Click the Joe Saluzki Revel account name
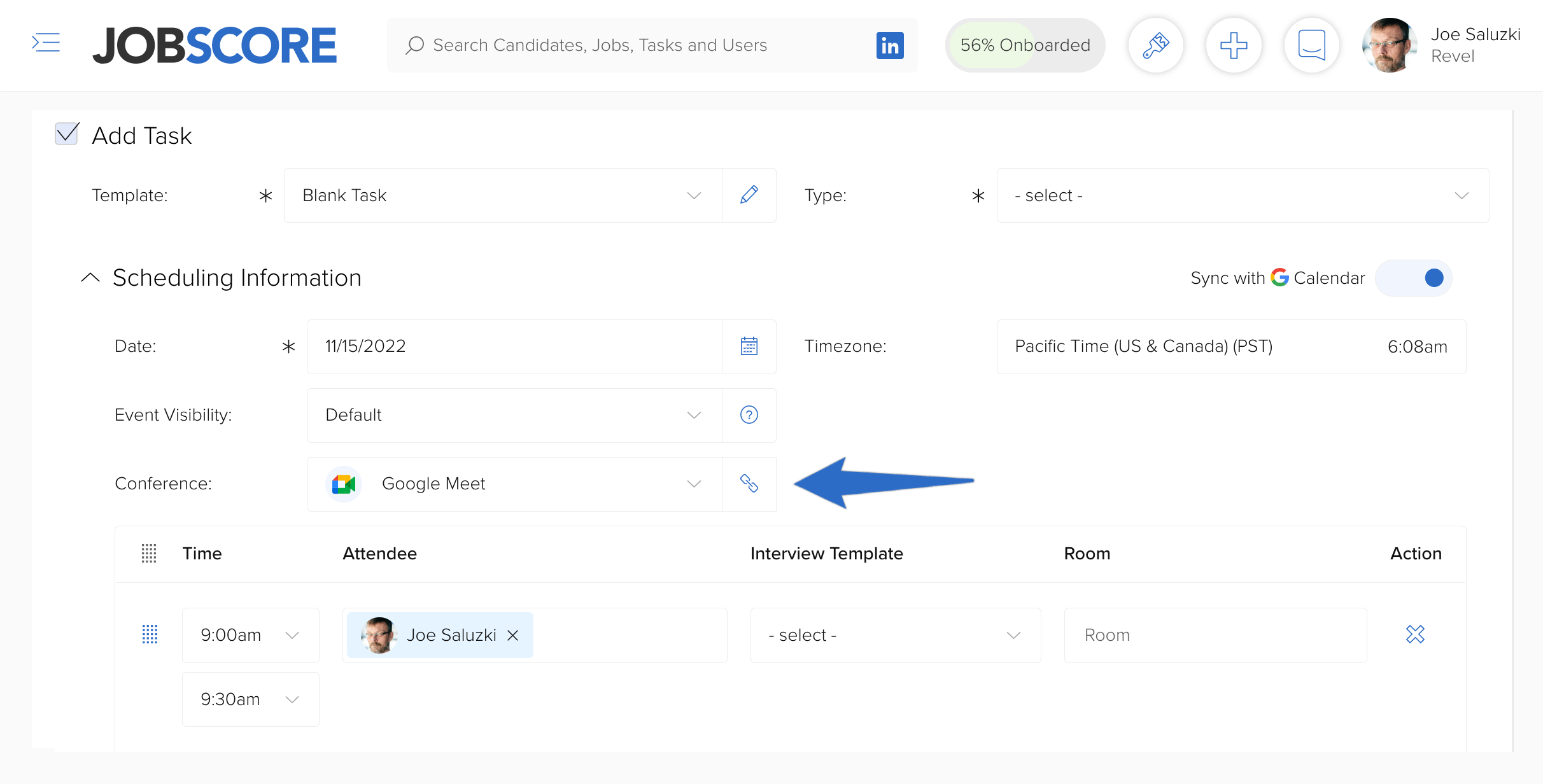The image size is (1543, 784). coord(1476,45)
